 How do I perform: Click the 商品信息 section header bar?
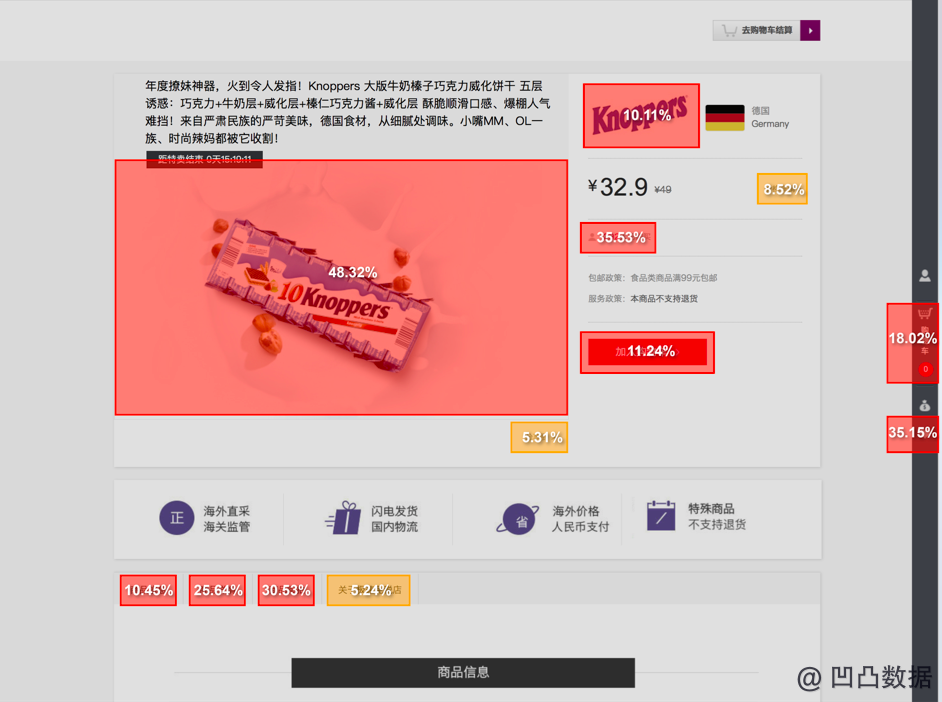coord(463,673)
